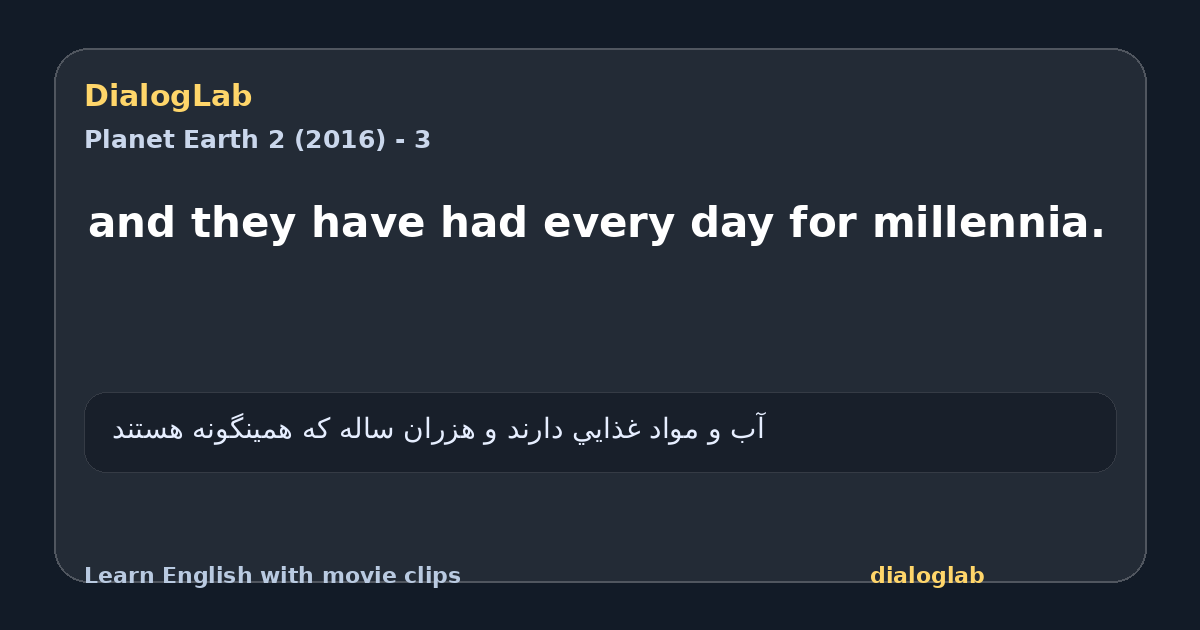1200x630 pixels.
Task: Click the word "they" in the subtitle
Action: [242, 225]
